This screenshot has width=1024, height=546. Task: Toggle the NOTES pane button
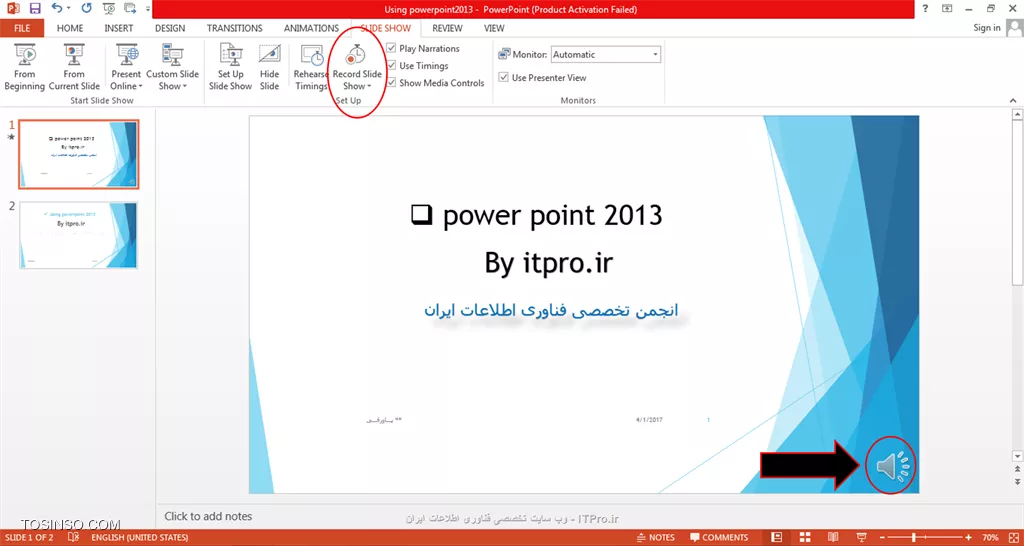coord(656,538)
